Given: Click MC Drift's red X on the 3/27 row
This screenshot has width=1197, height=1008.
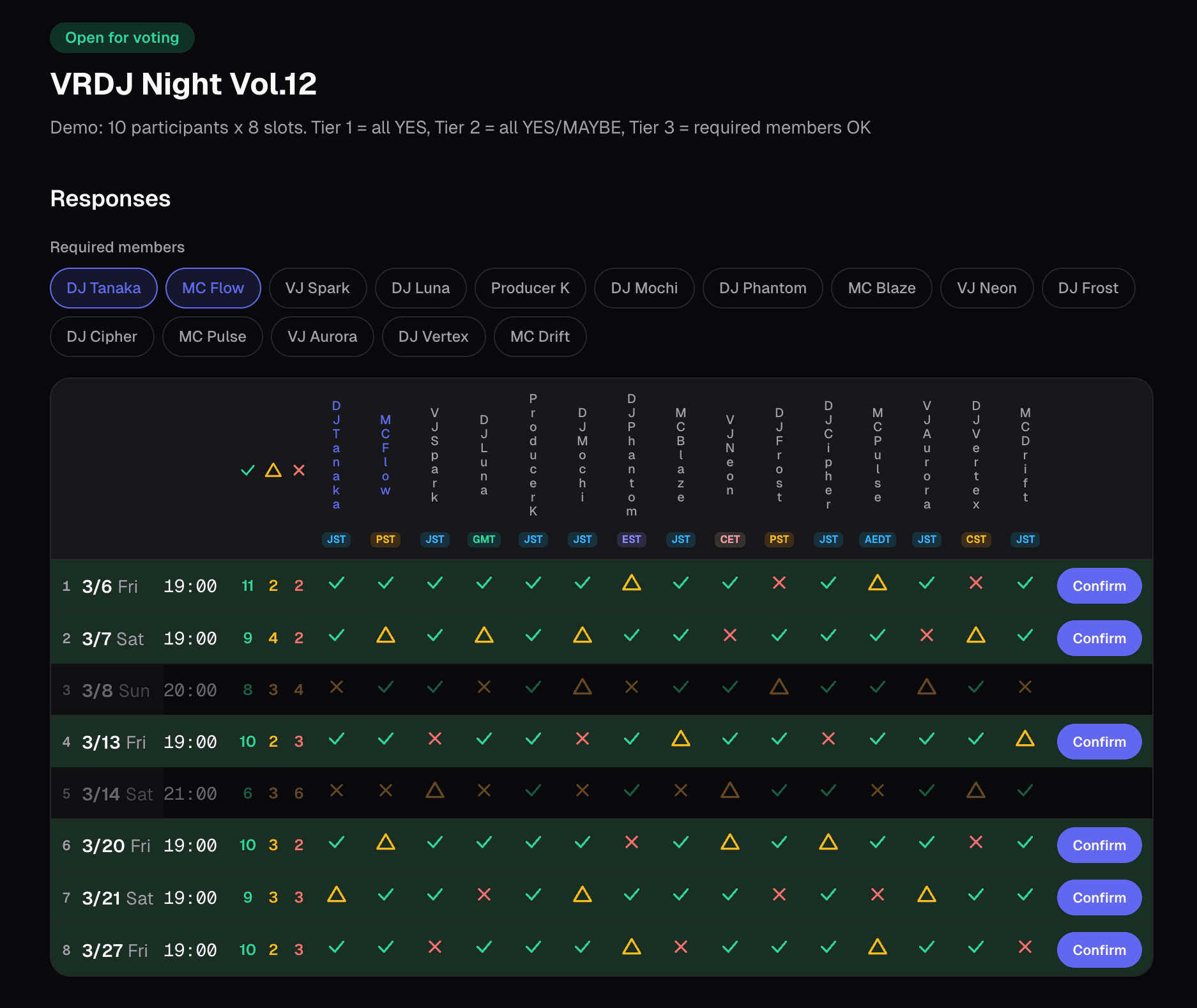Looking at the screenshot, I should point(1025,949).
